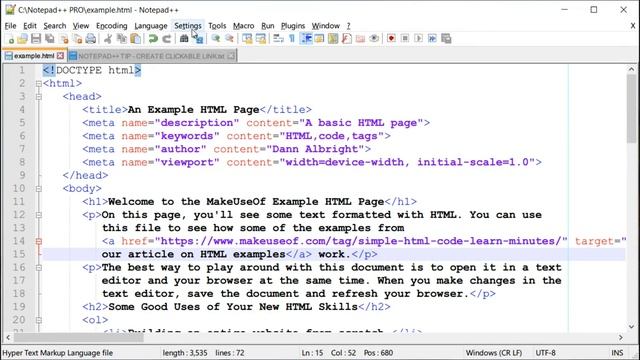Click the scroll down arrow
The width and height of the screenshot is (640, 360).
[631, 327]
